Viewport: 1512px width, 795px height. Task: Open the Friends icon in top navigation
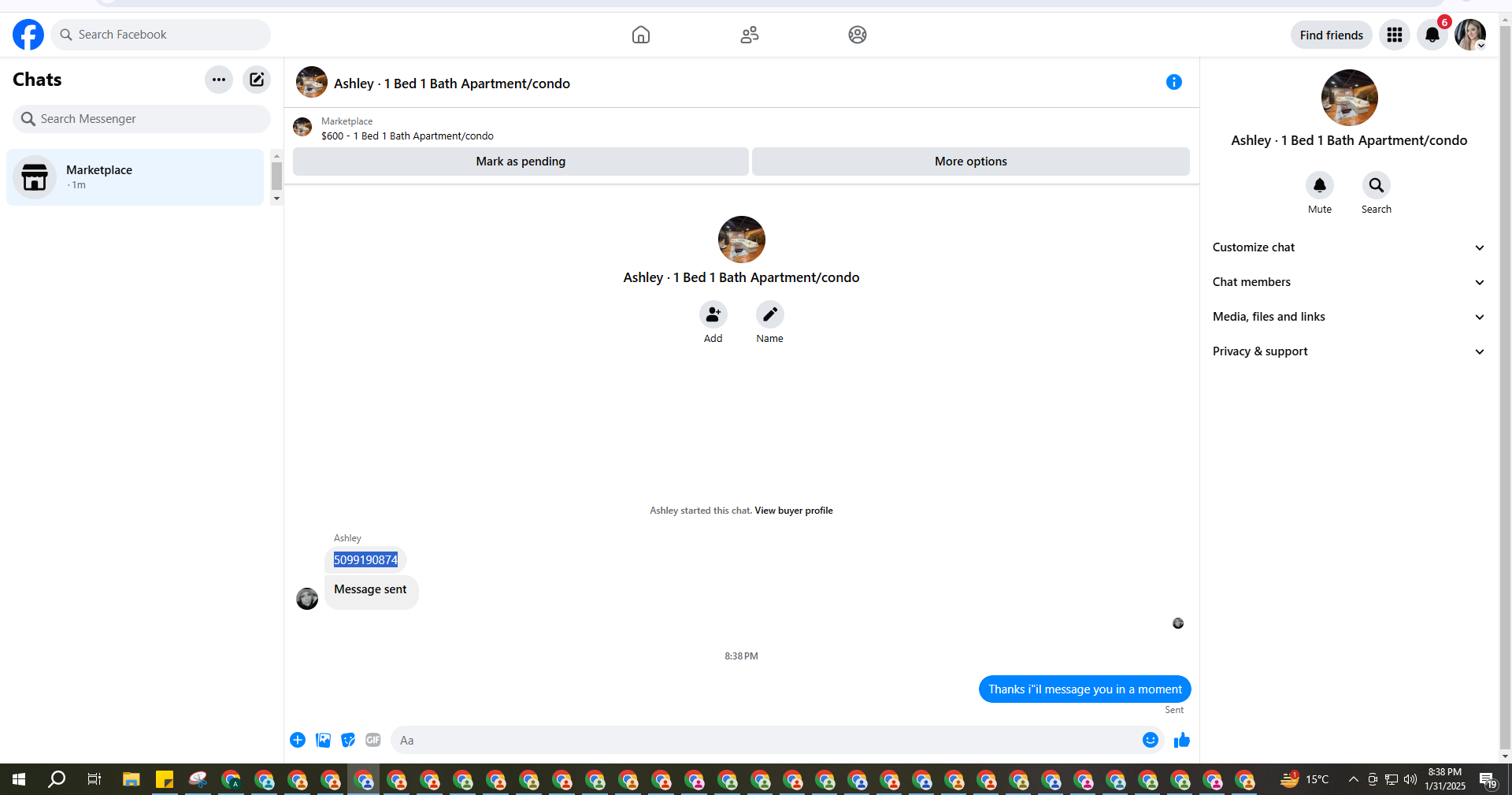pyautogui.click(x=750, y=35)
